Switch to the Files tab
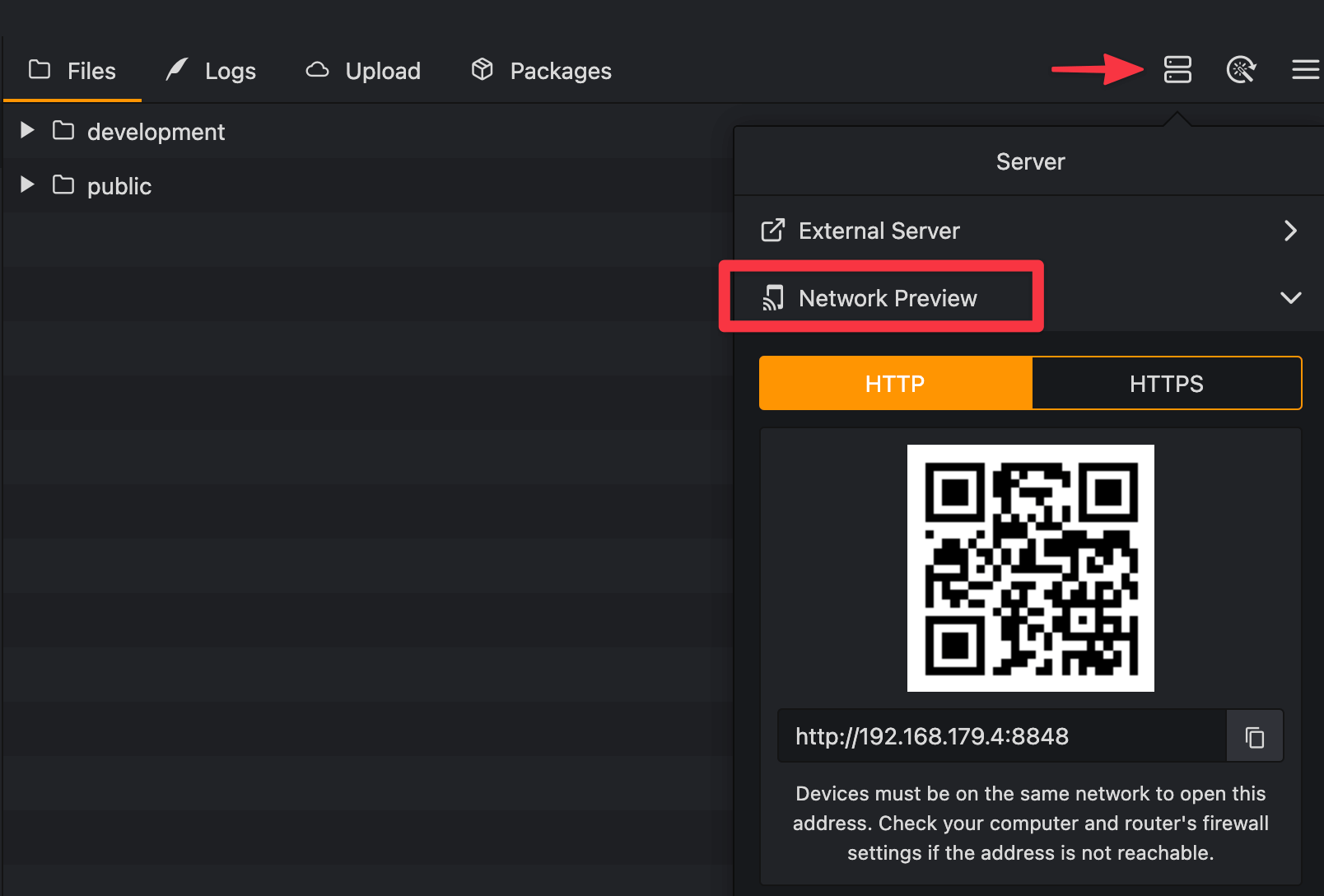 tap(72, 71)
